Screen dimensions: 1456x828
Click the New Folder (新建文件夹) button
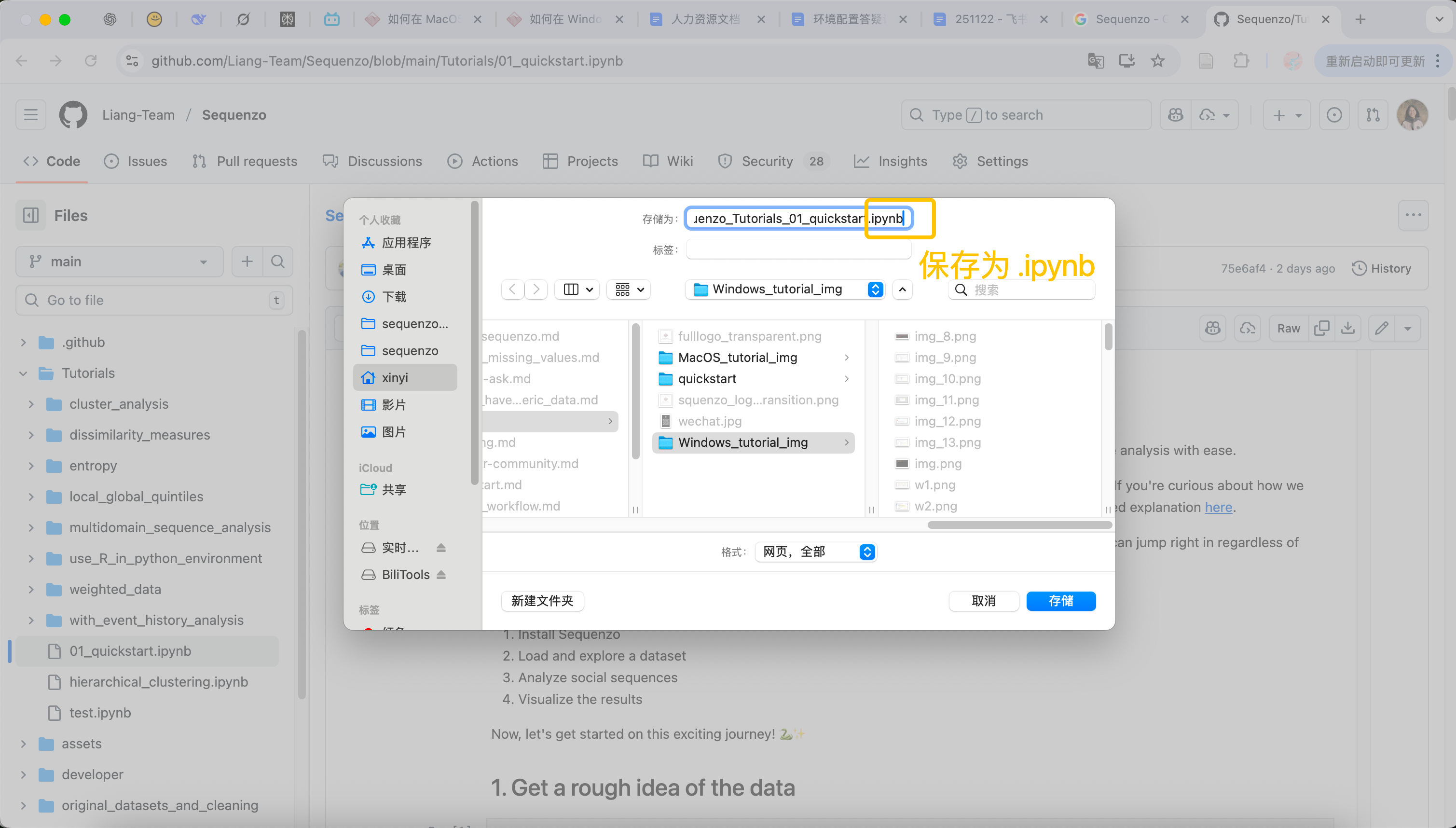coord(542,601)
